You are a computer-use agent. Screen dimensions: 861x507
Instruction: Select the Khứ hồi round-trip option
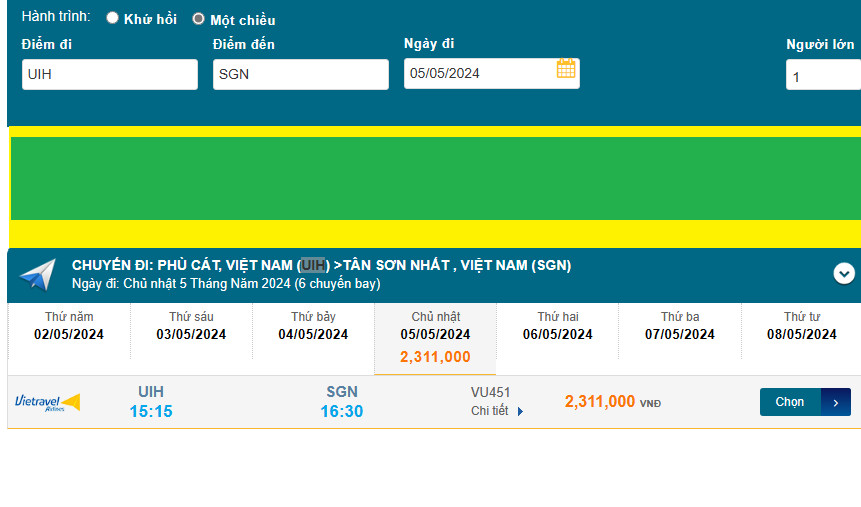(x=112, y=18)
